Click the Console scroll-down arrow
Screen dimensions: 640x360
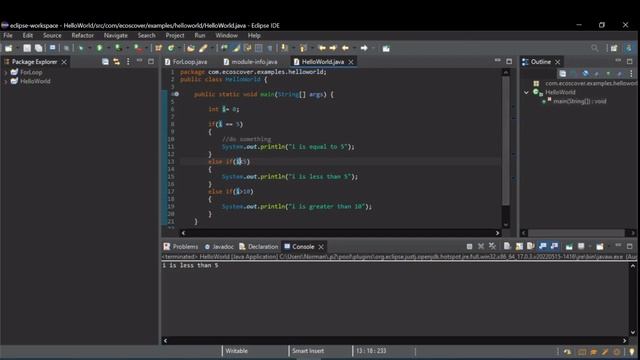(x=633, y=333)
